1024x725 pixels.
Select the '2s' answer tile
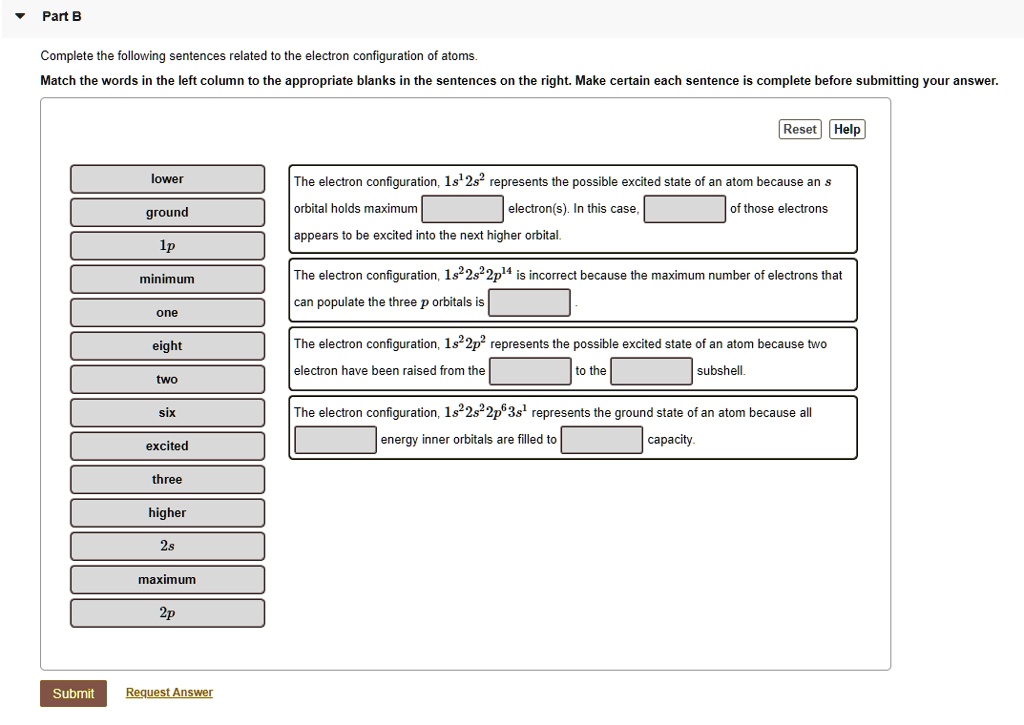pyautogui.click(x=166, y=546)
